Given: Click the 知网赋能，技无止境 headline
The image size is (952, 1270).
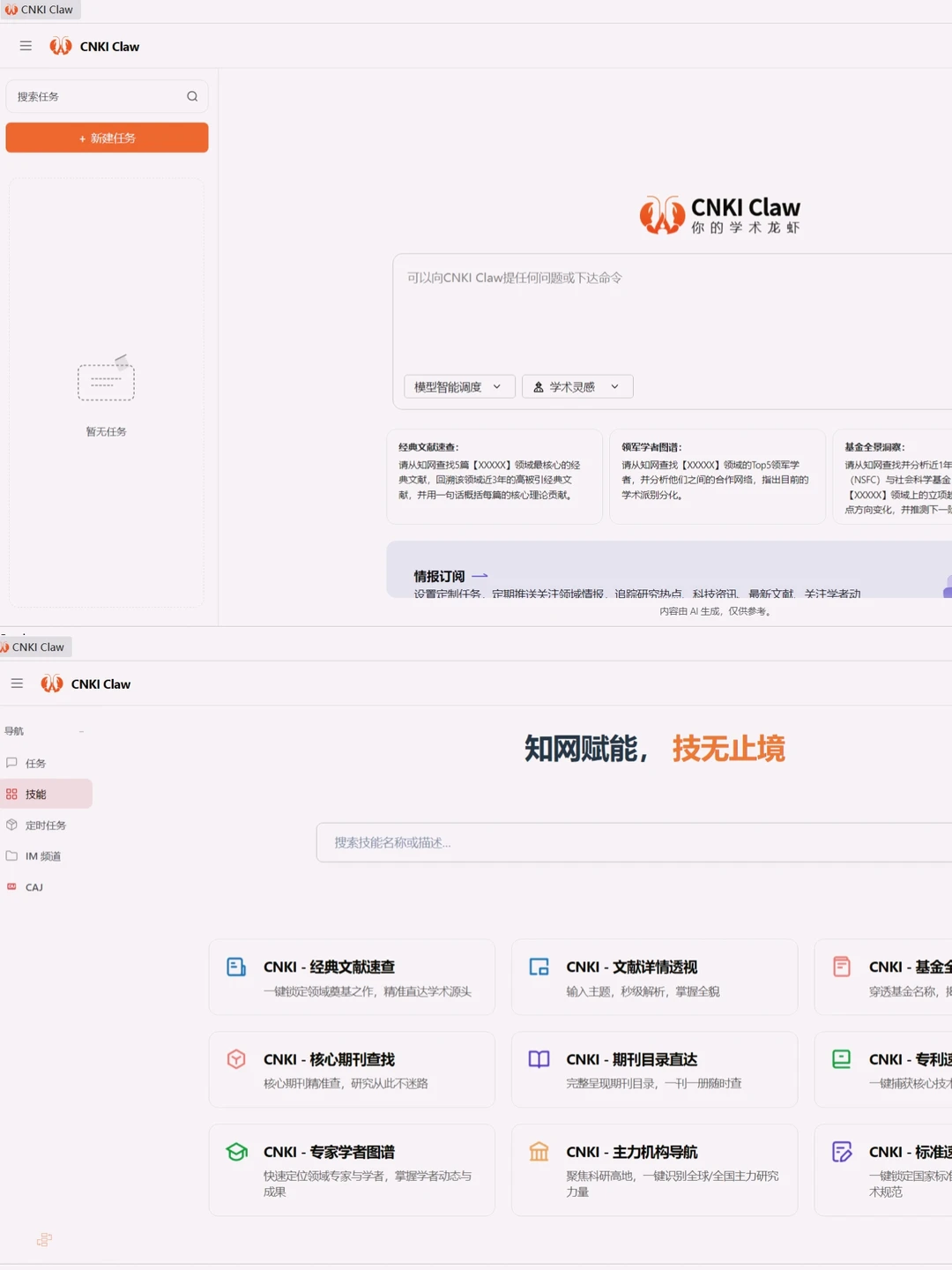Looking at the screenshot, I should point(654,749).
